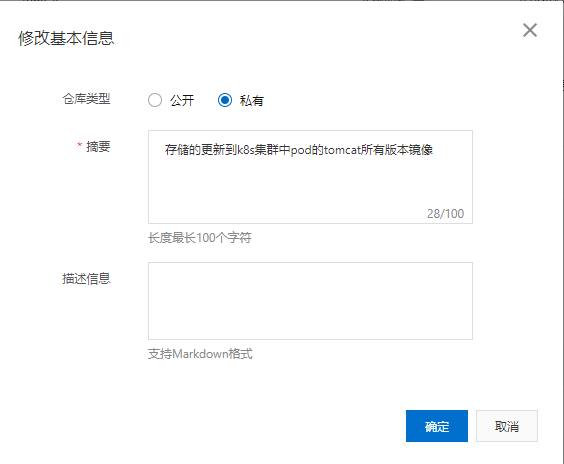Confirm changes with the 确定 button

click(437, 426)
